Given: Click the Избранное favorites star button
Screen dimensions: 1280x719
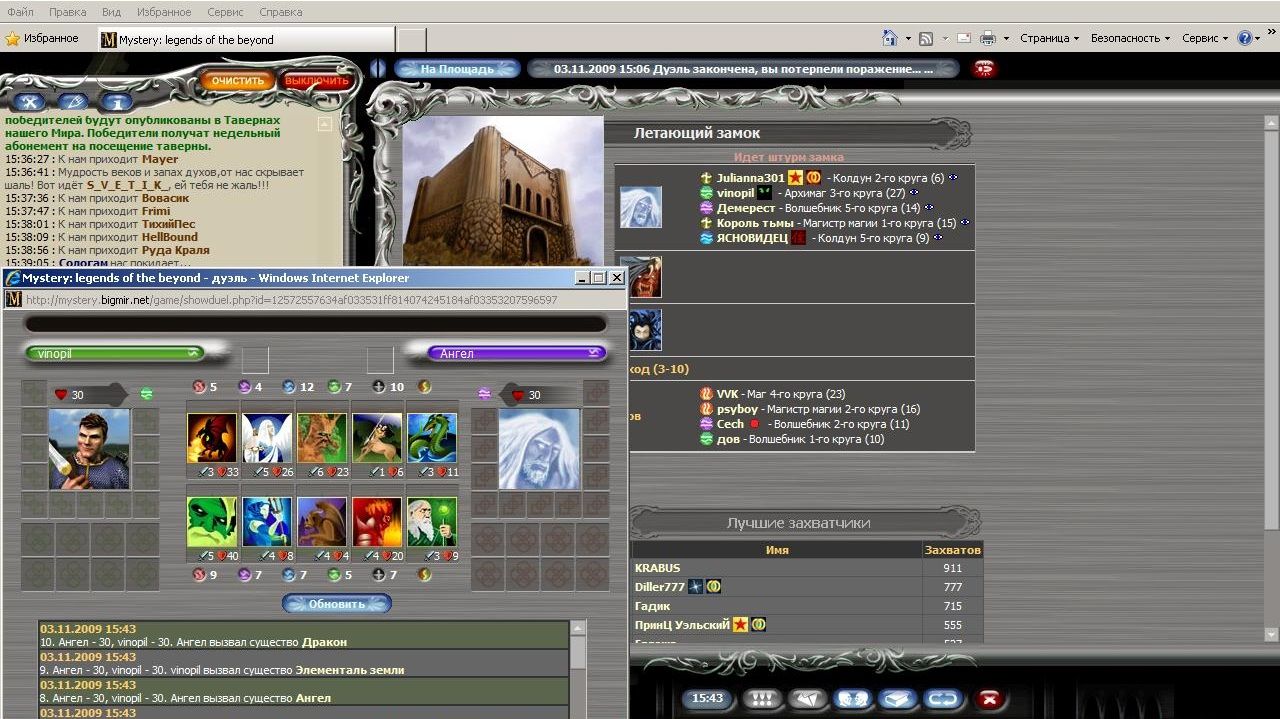Looking at the screenshot, I should (42, 39).
